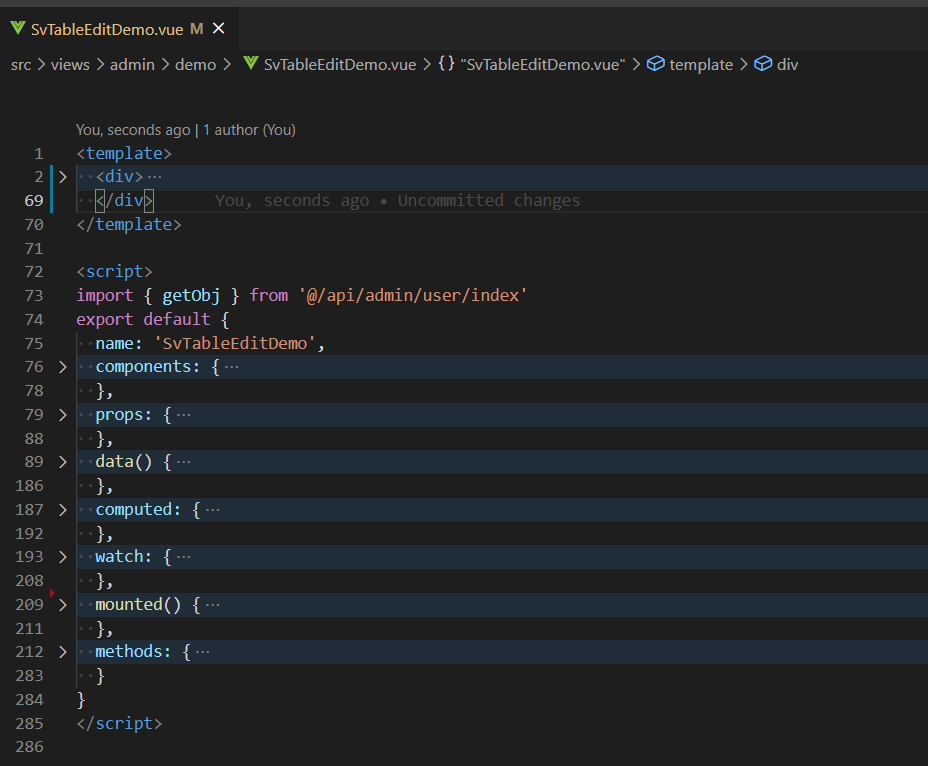Click the 'export default {' line
Image resolution: width=928 pixels, height=766 pixels.
(153, 320)
